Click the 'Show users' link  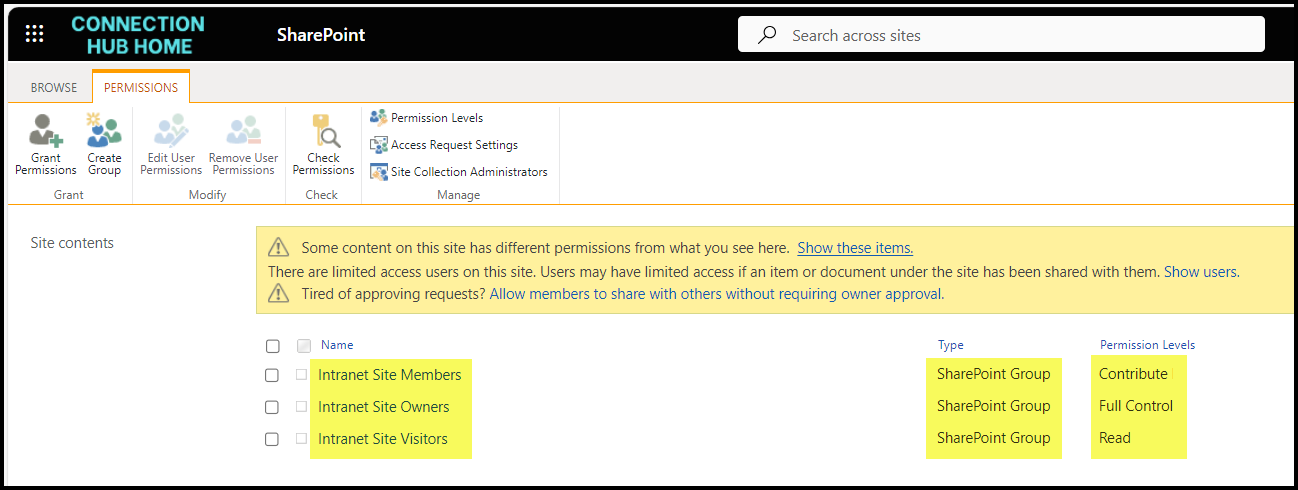(1200, 272)
